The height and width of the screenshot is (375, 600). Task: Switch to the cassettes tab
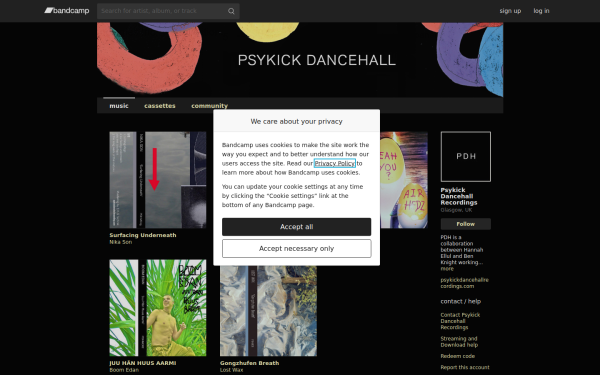160,106
